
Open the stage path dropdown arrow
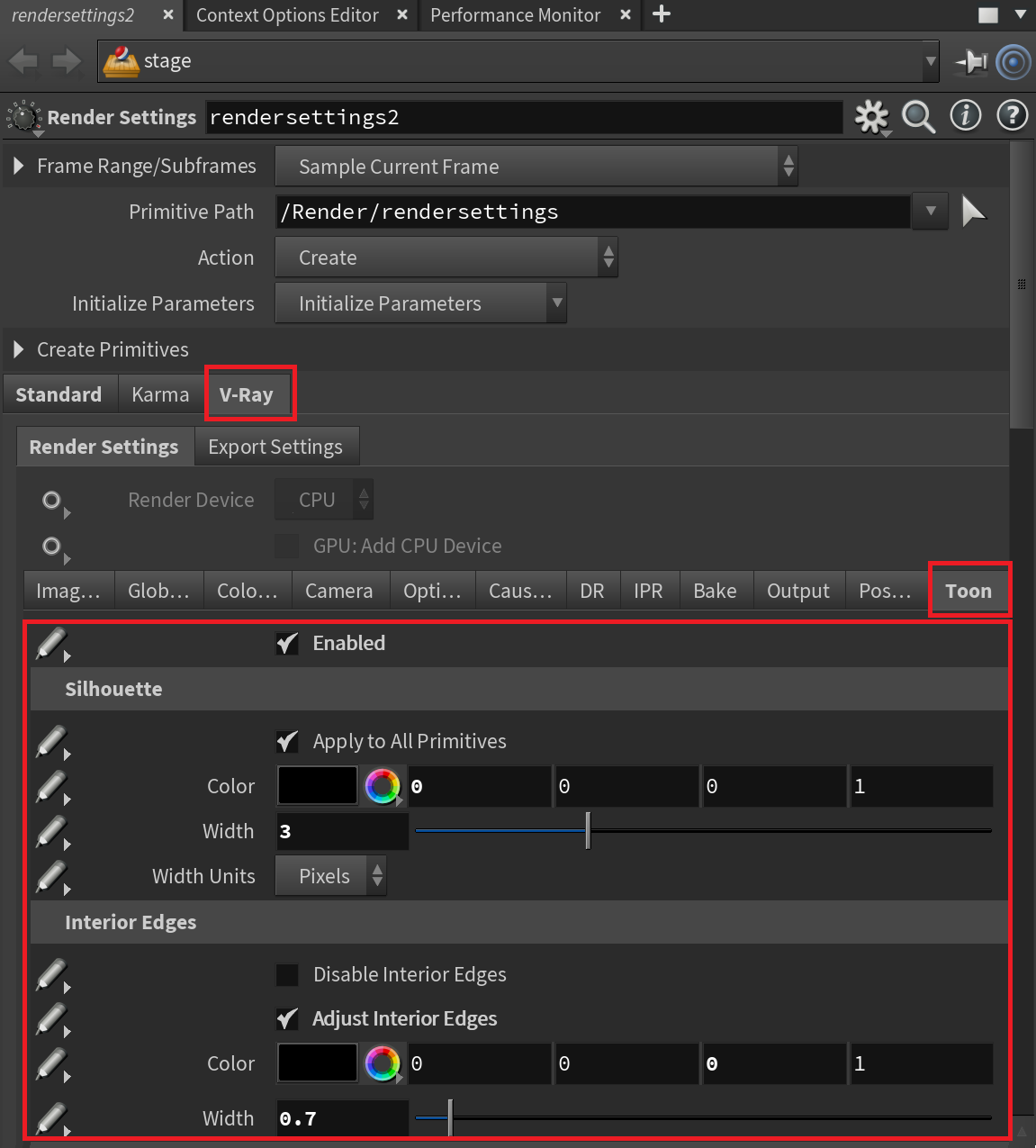click(931, 62)
